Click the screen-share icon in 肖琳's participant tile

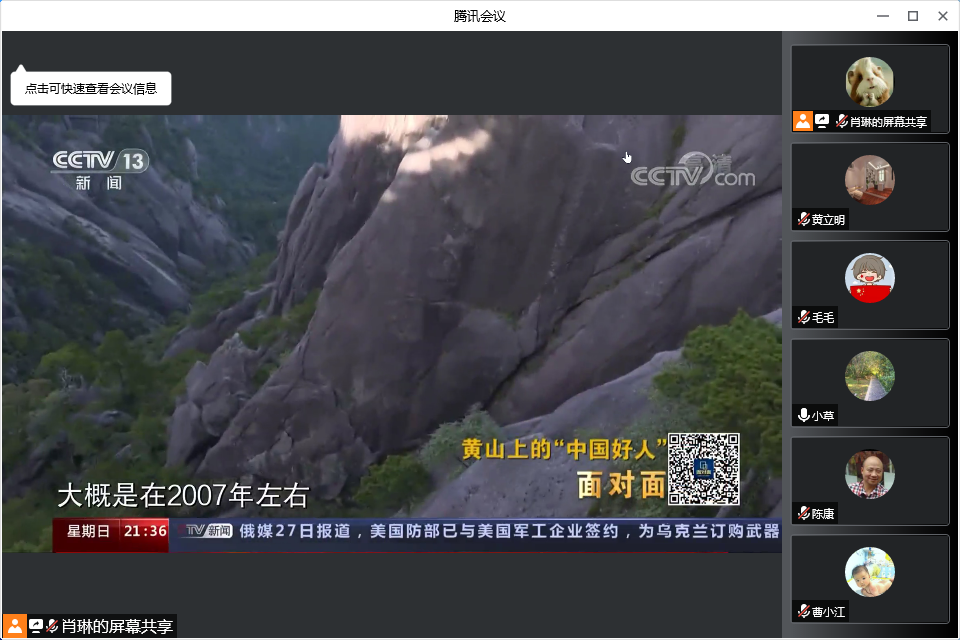coord(822,121)
